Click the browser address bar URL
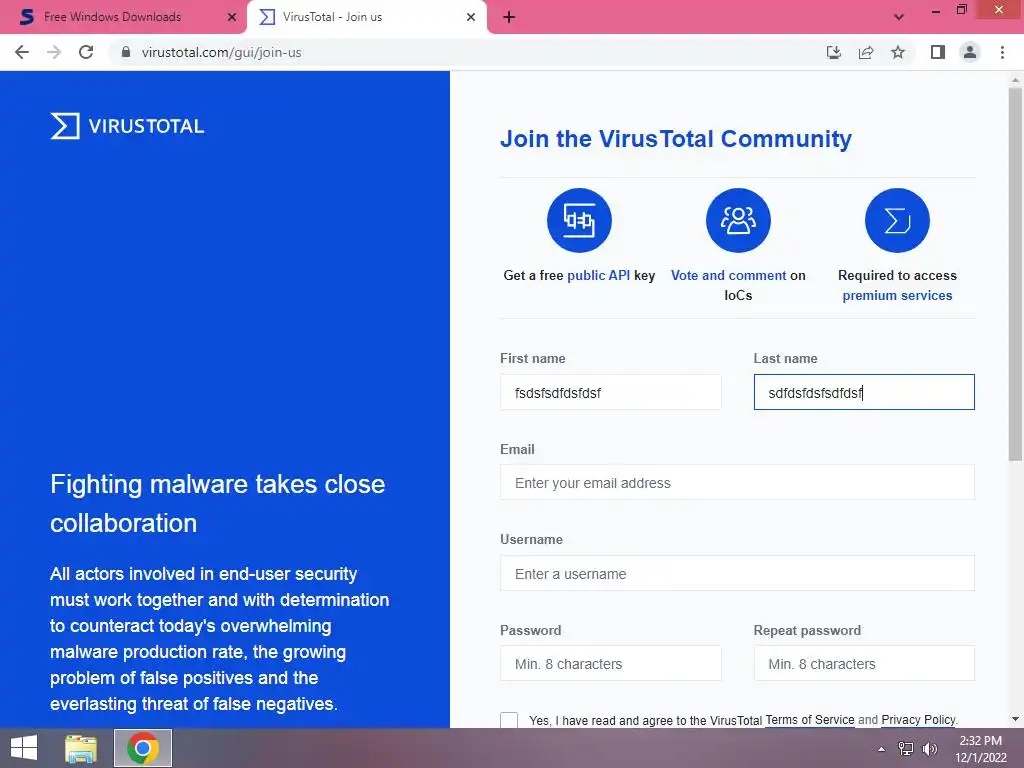Image resolution: width=1024 pixels, height=768 pixels. pos(221,52)
